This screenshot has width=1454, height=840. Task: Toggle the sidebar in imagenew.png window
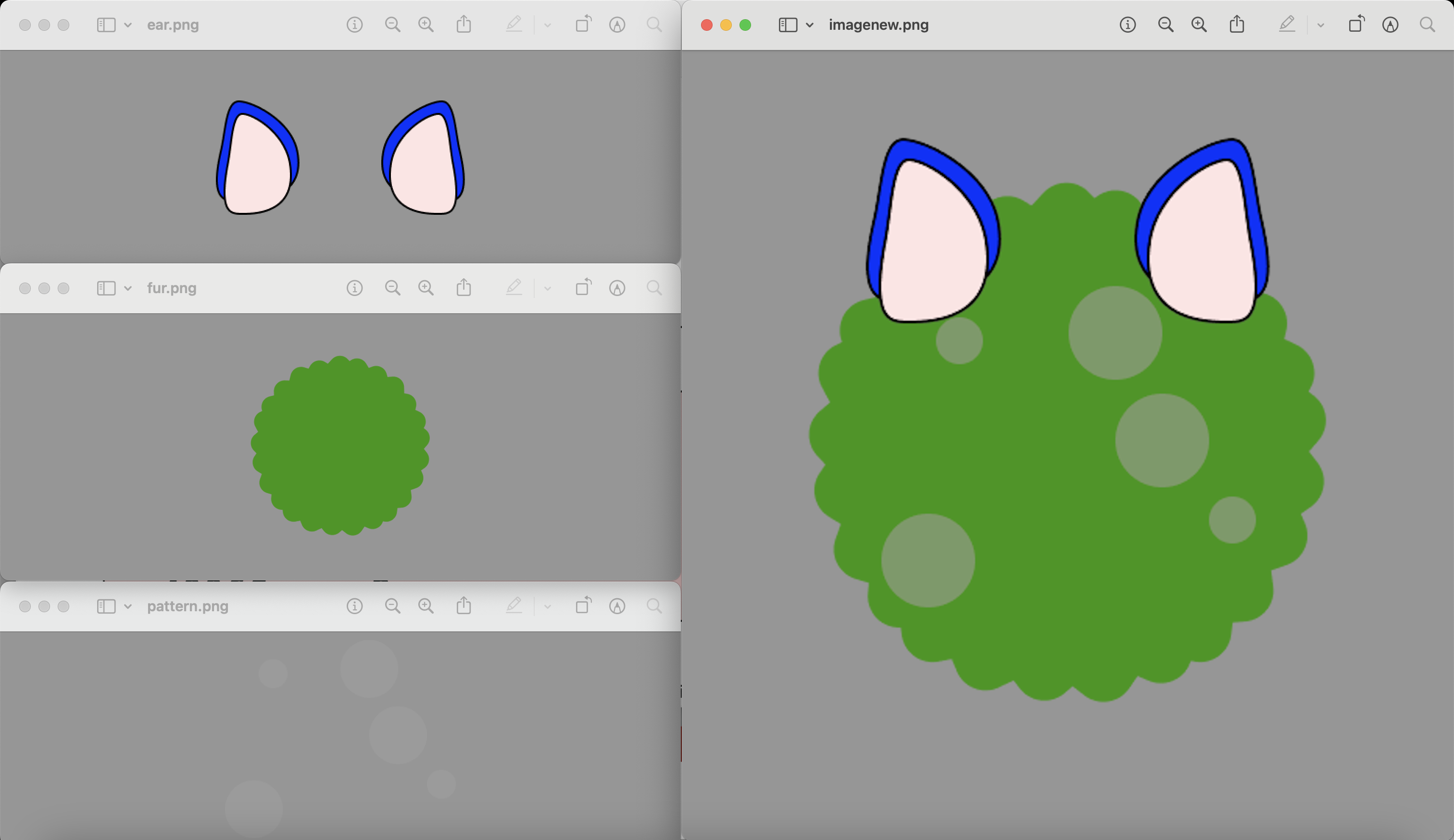click(x=788, y=25)
